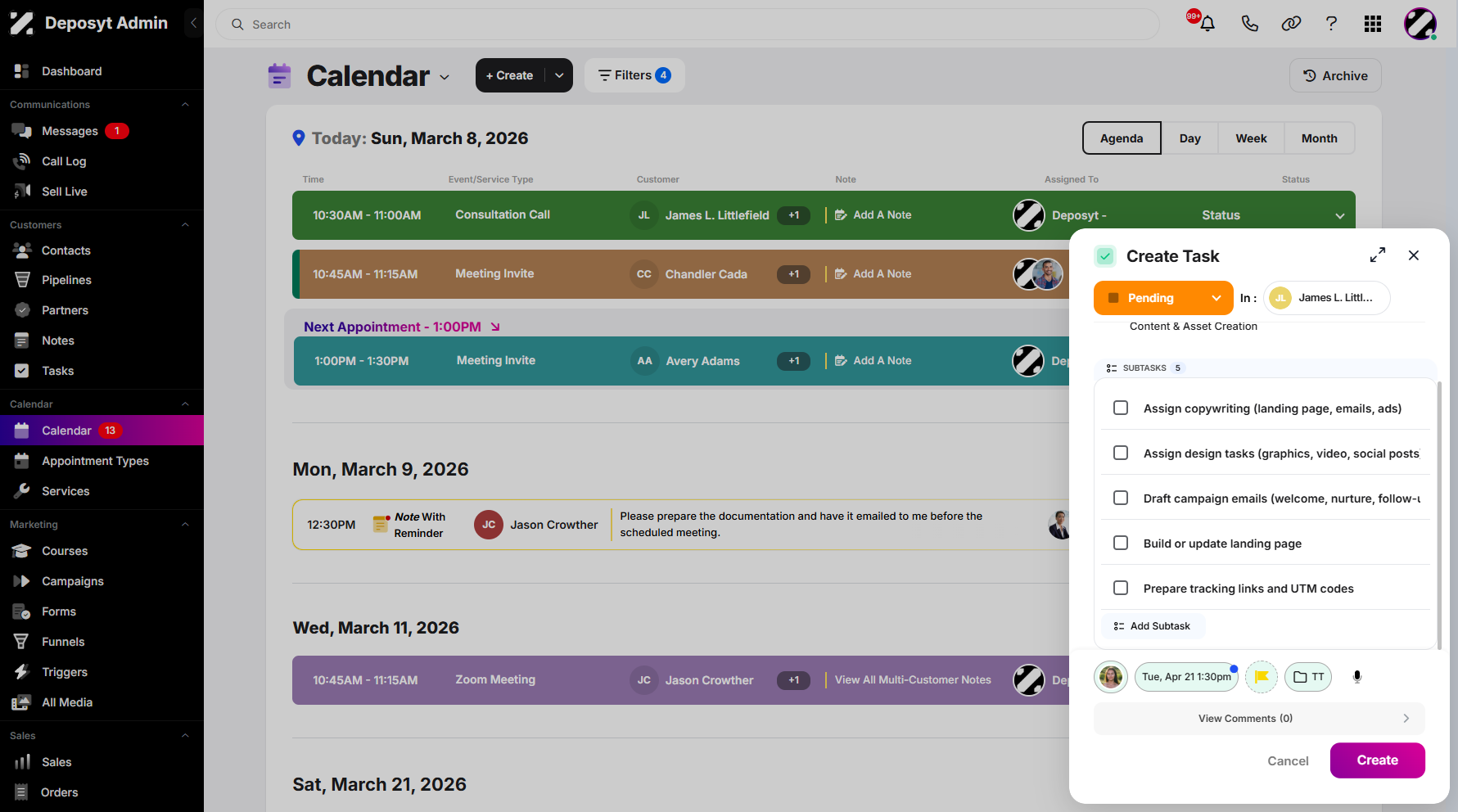The image size is (1458, 812).
Task: Collapse the Communications section
Action: (x=185, y=105)
